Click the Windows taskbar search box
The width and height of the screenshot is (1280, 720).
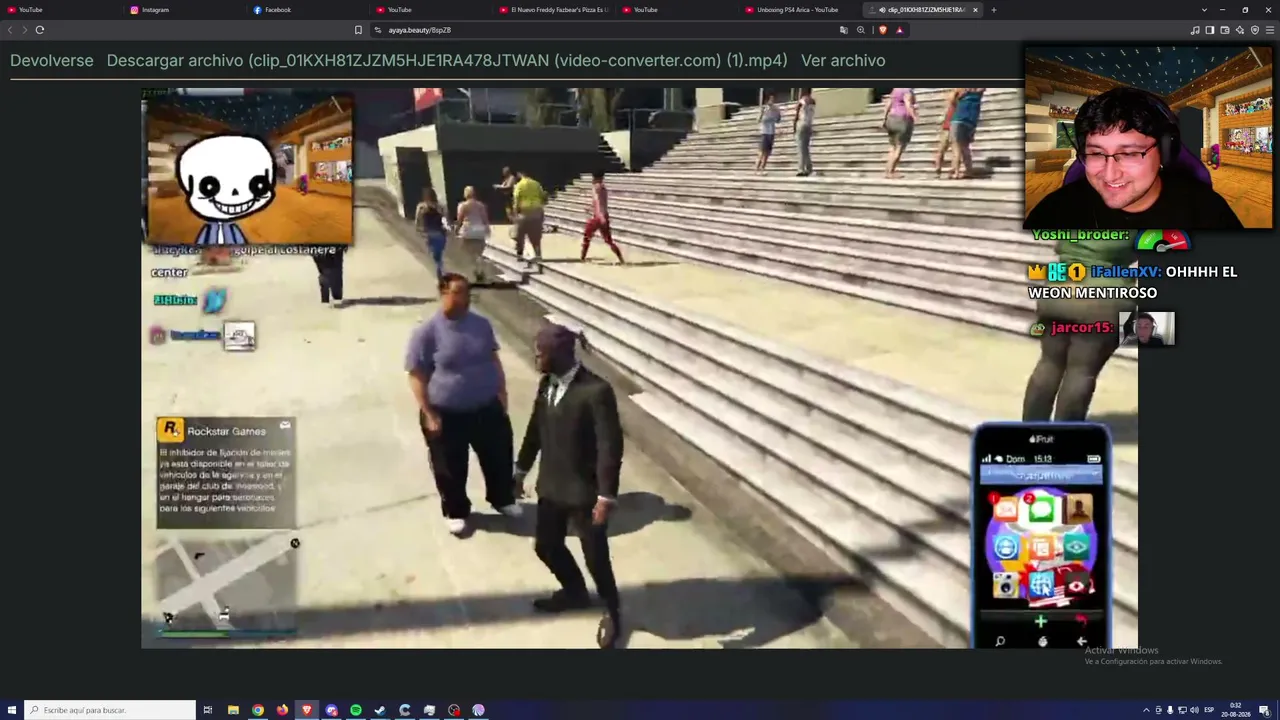pos(110,710)
